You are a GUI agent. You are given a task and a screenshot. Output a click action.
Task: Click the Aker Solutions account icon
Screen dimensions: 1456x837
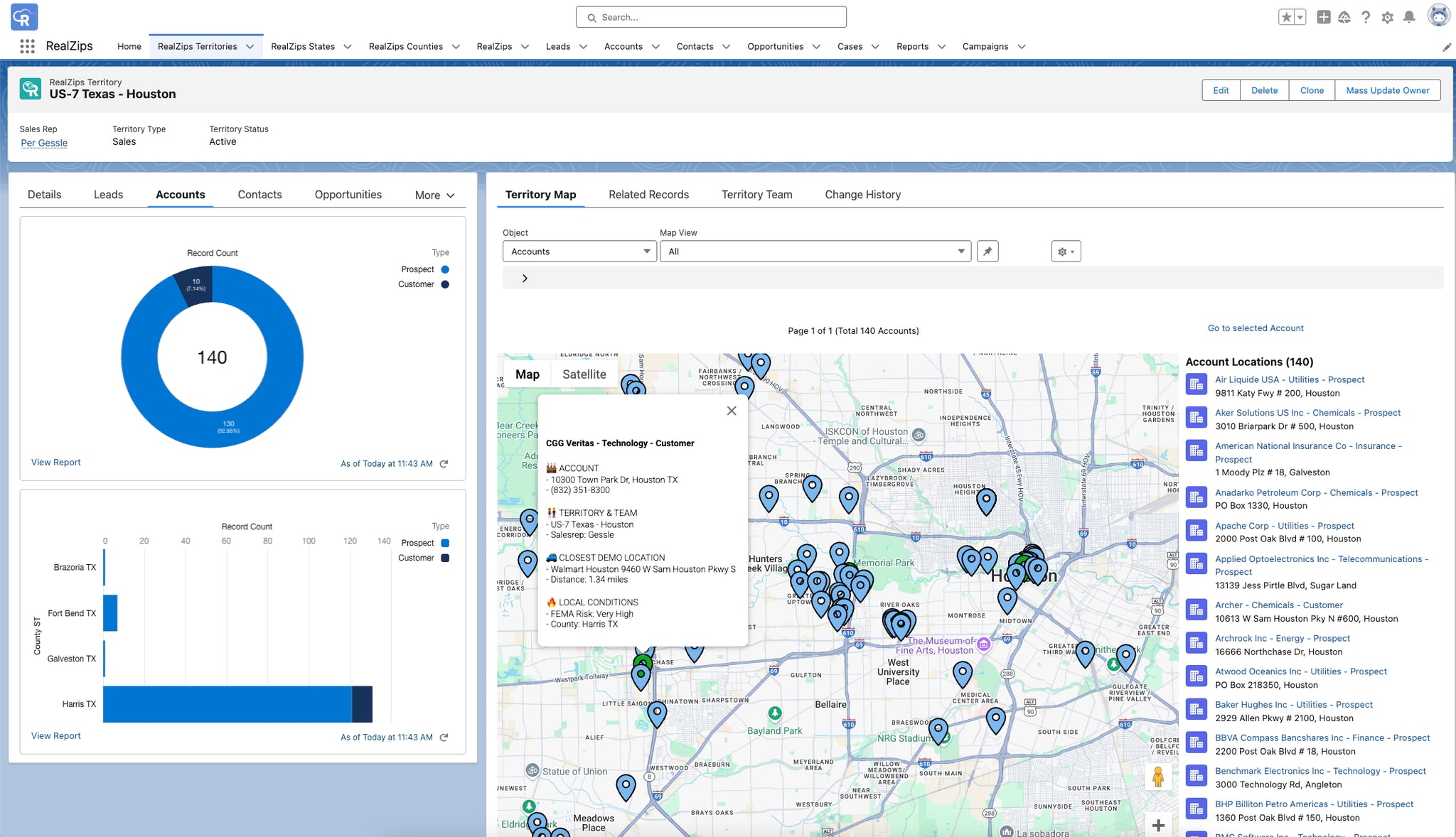point(1197,418)
